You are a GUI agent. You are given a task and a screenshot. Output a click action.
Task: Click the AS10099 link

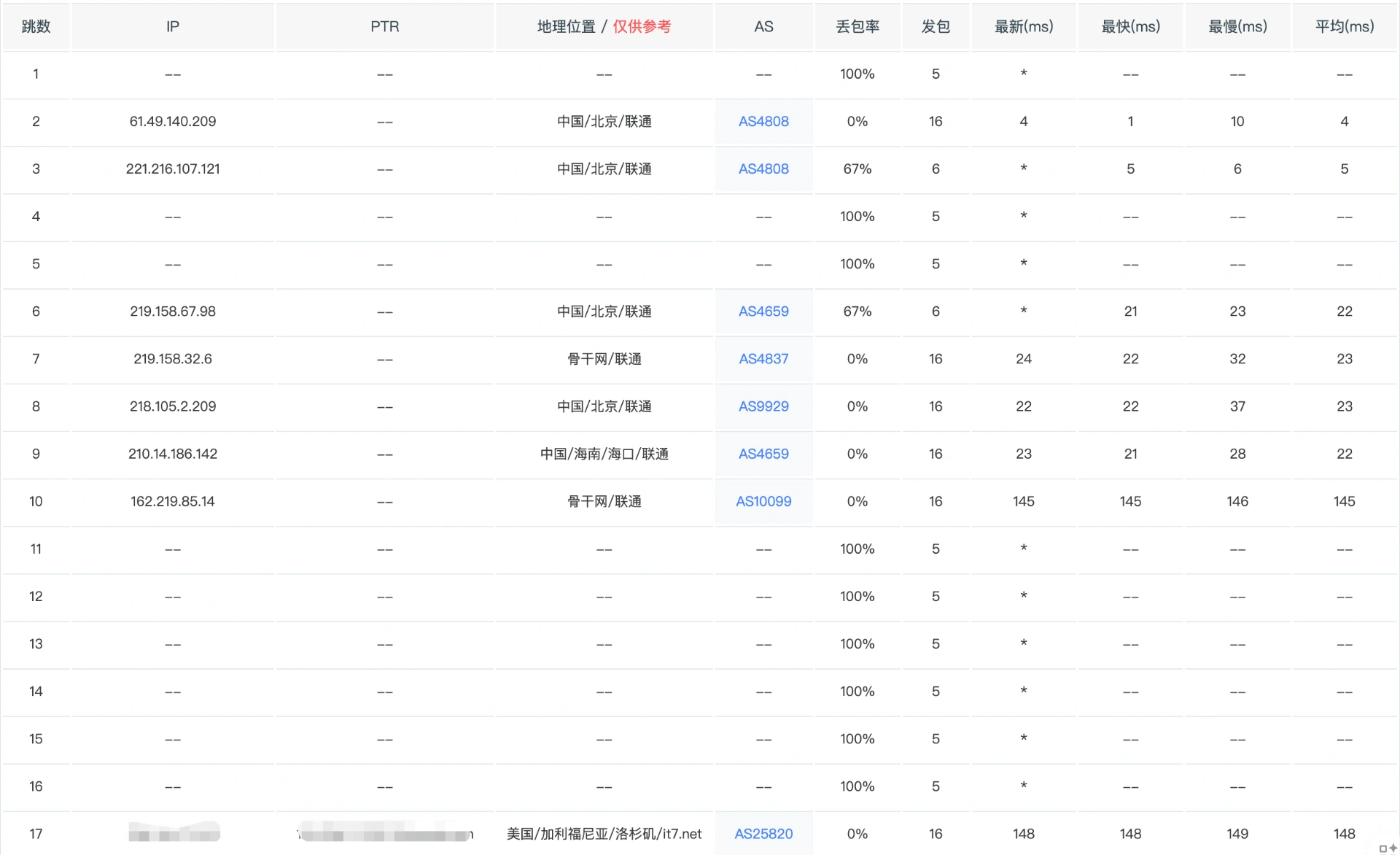click(763, 500)
